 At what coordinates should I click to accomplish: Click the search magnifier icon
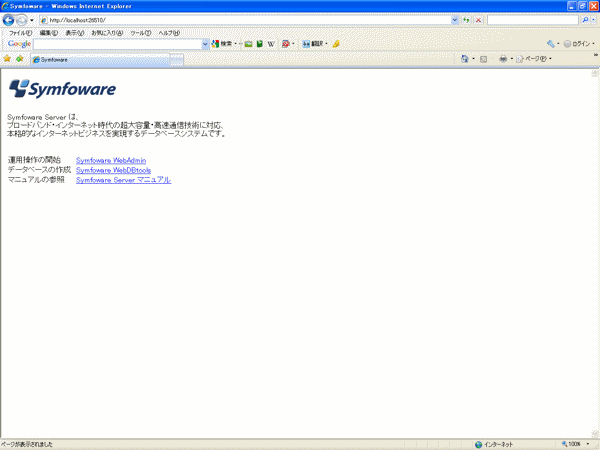pos(584,20)
